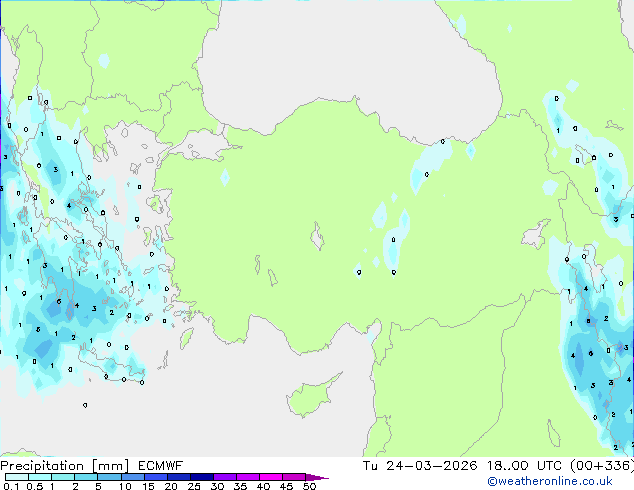Select the 30–35 mm purple legend swatch

pyautogui.click(x=224, y=477)
